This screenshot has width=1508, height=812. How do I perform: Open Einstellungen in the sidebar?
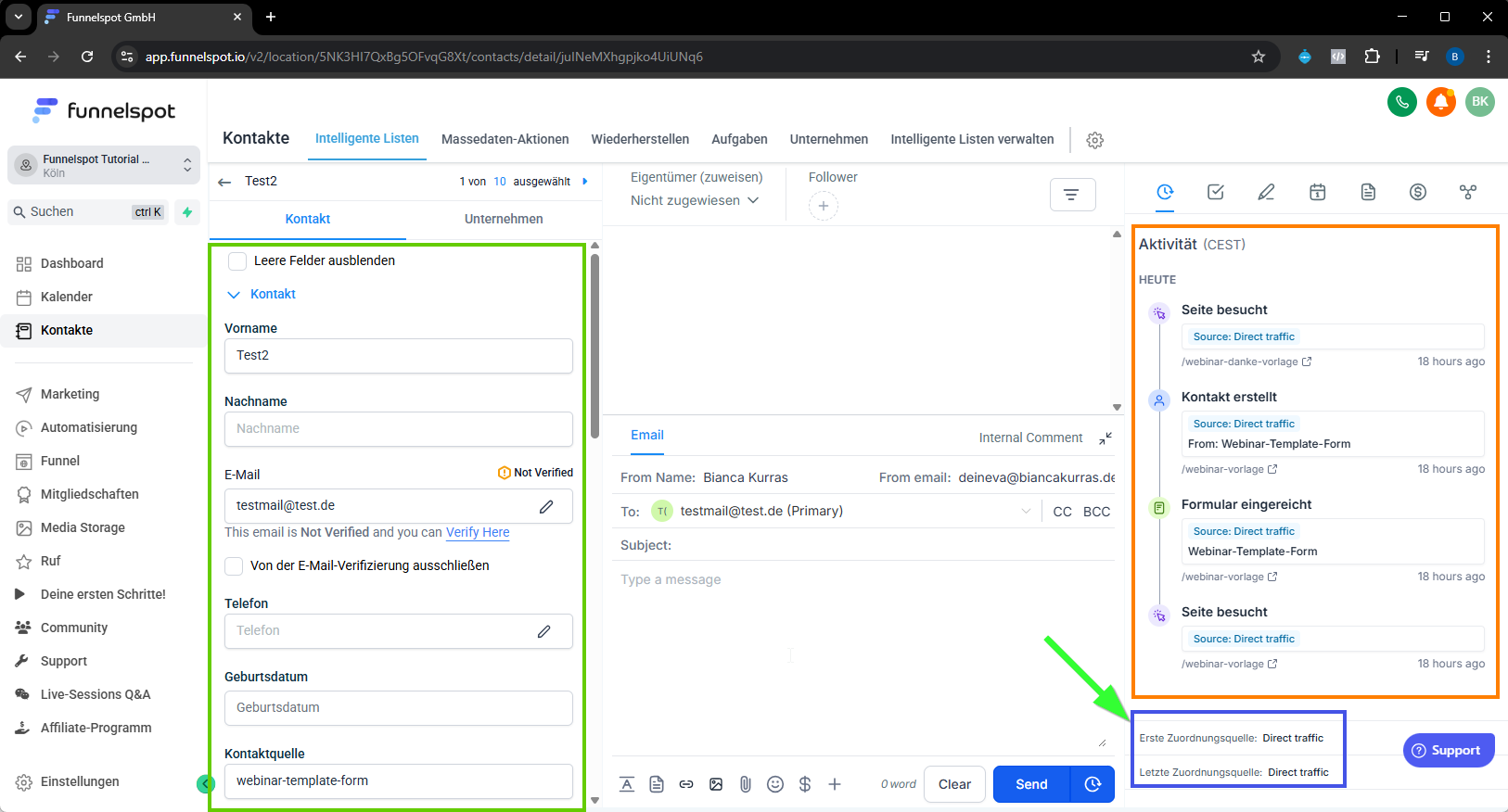click(80, 781)
